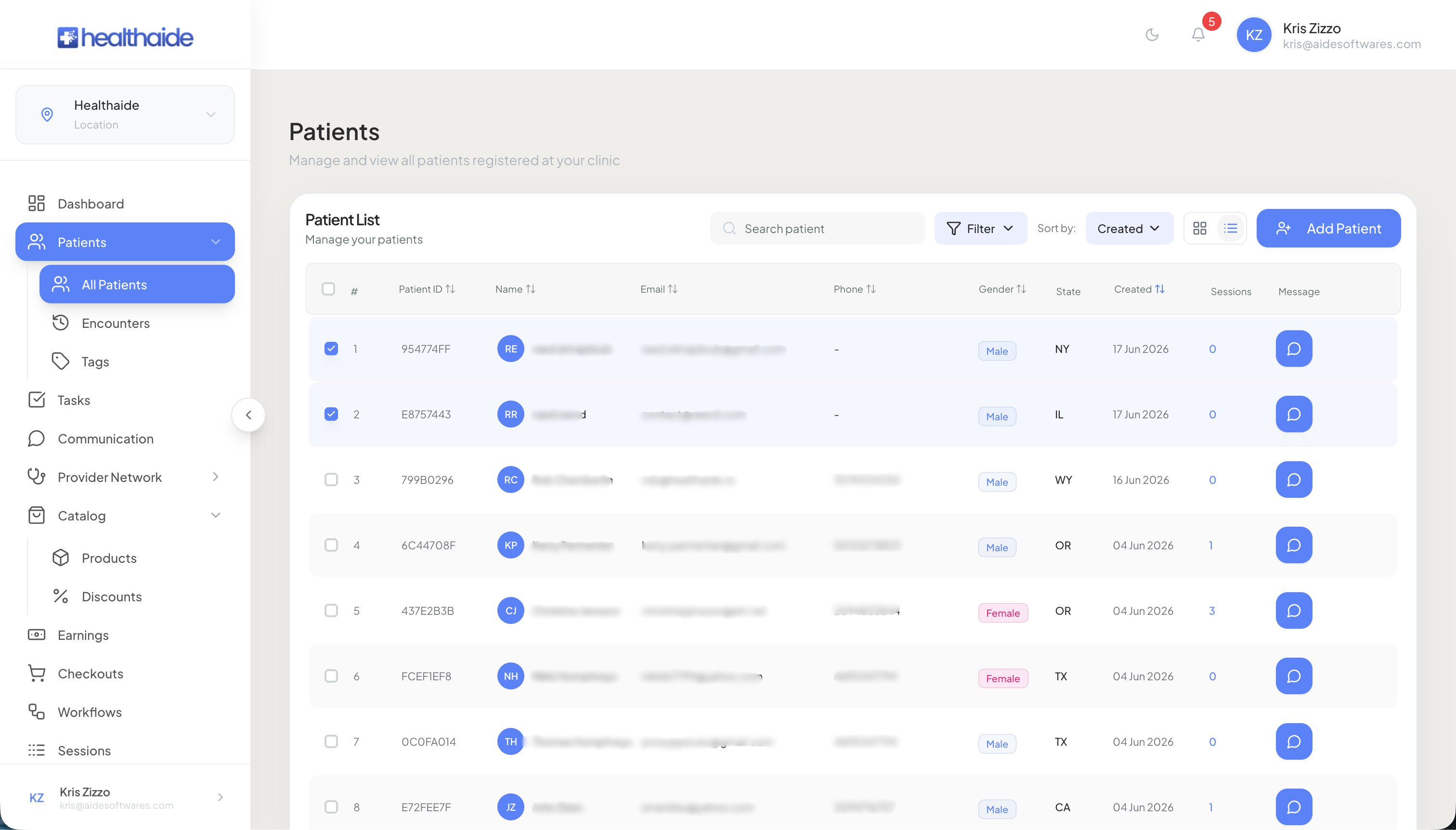Open Checkouts page

pos(125,673)
